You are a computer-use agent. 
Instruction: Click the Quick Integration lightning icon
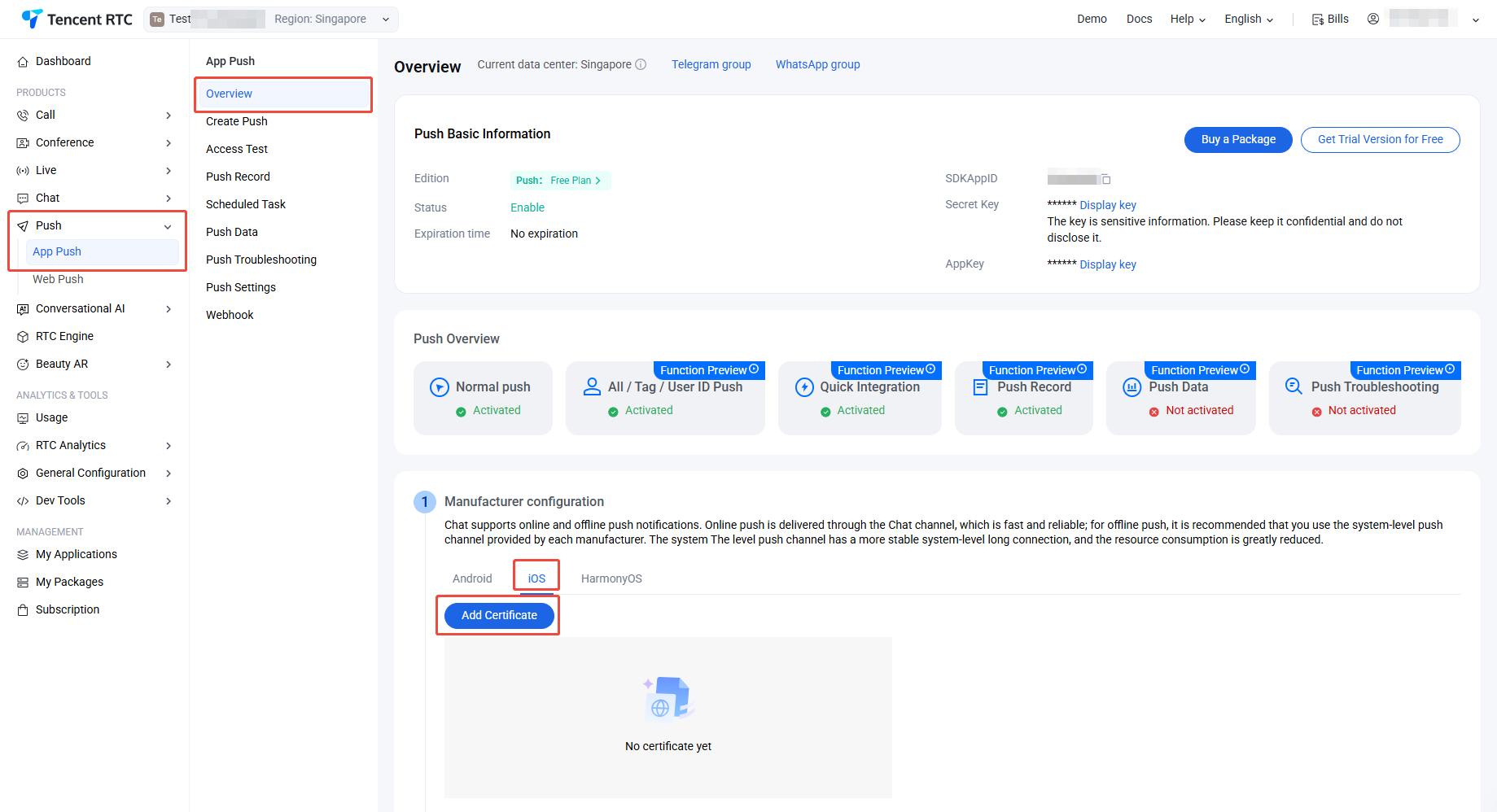coord(804,387)
